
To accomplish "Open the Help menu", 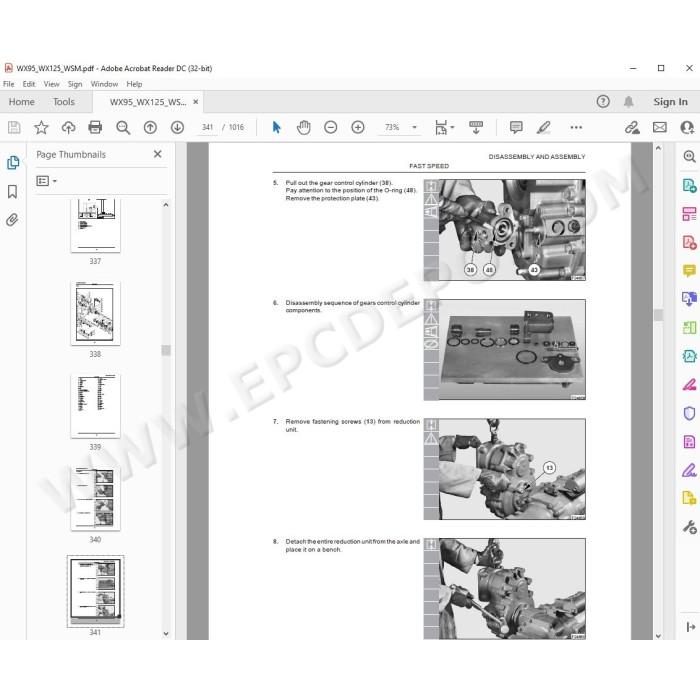I will tap(134, 84).
